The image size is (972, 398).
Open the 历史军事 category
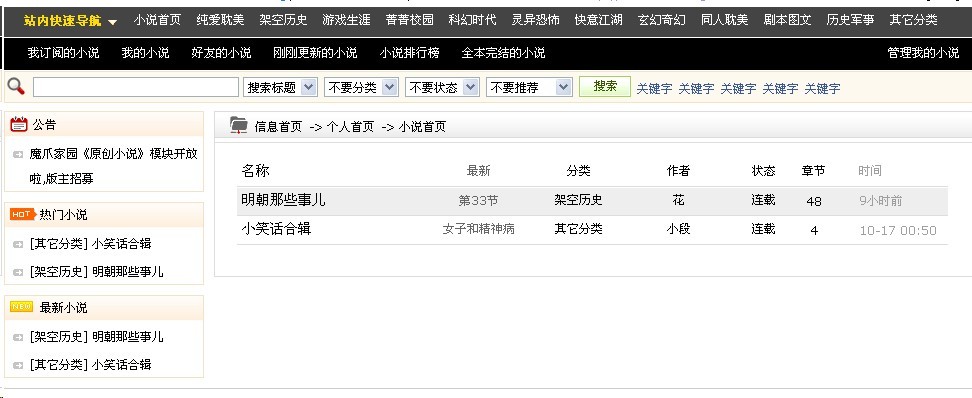click(x=850, y=20)
